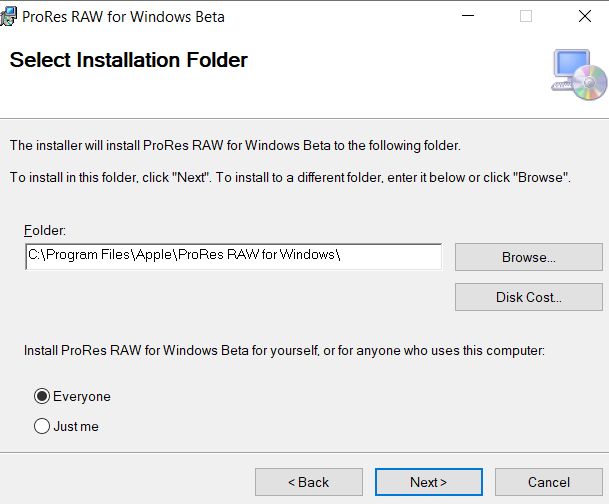Select the Everyone radio button
609x504 pixels.
[x=42, y=396]
